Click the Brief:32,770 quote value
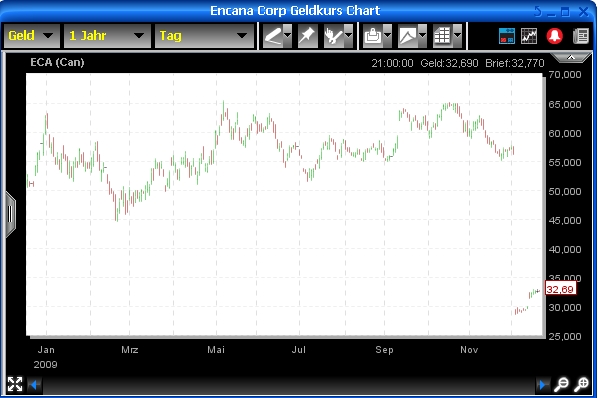The height and width of the screenshot is (398, 598). pyautogui.click(x=514, y=63)
